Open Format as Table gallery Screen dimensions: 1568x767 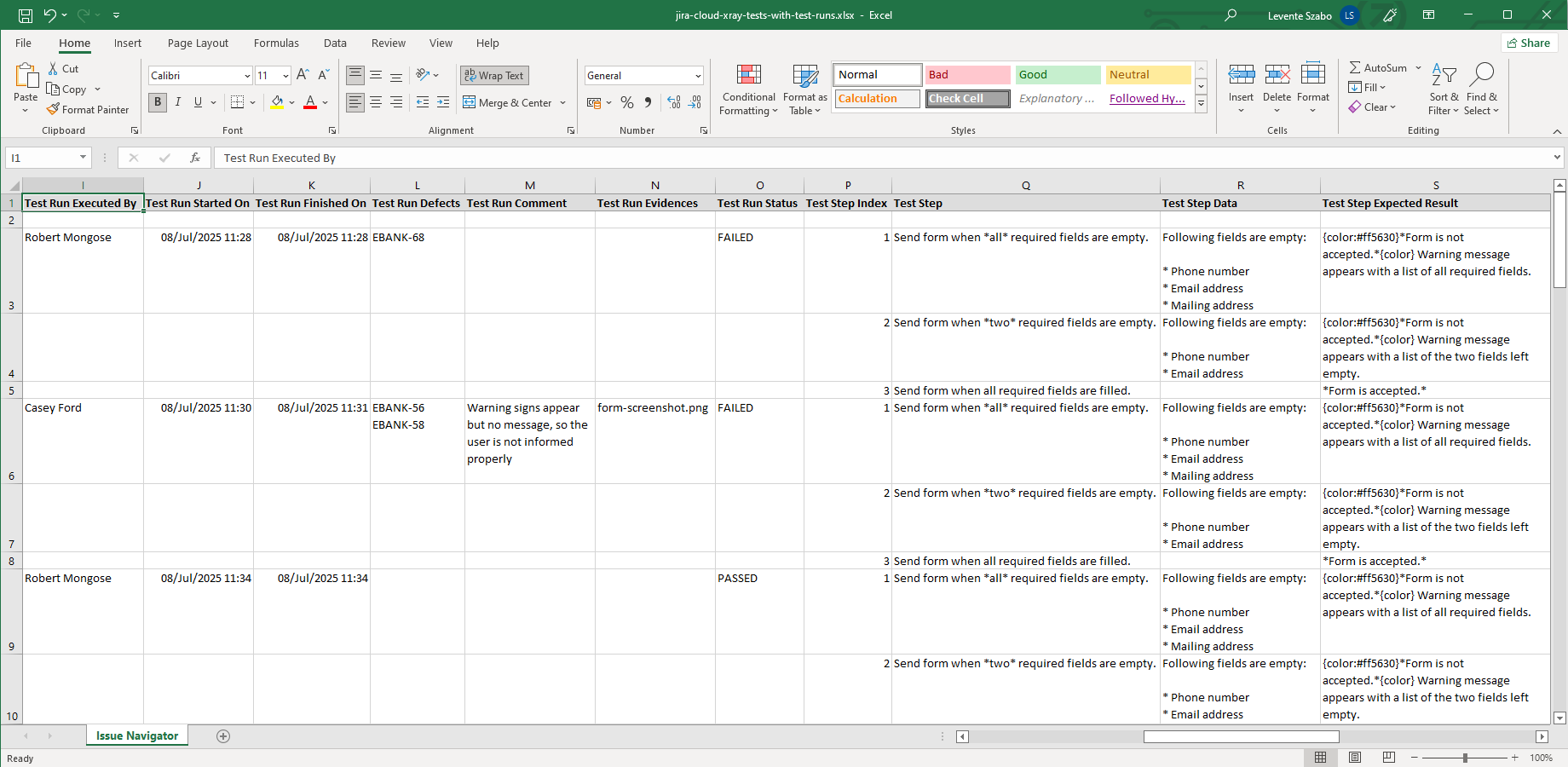pyautogui.click(x=805, y=89)
